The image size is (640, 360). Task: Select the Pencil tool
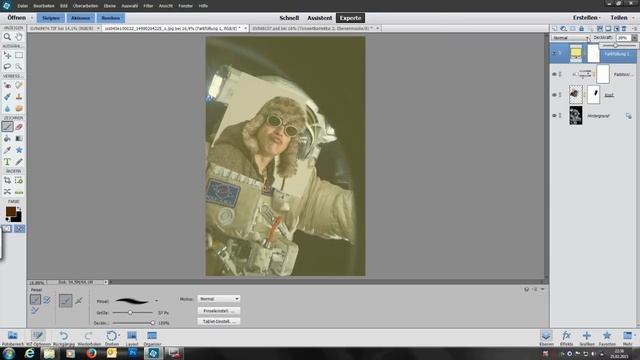coord(19,162)
